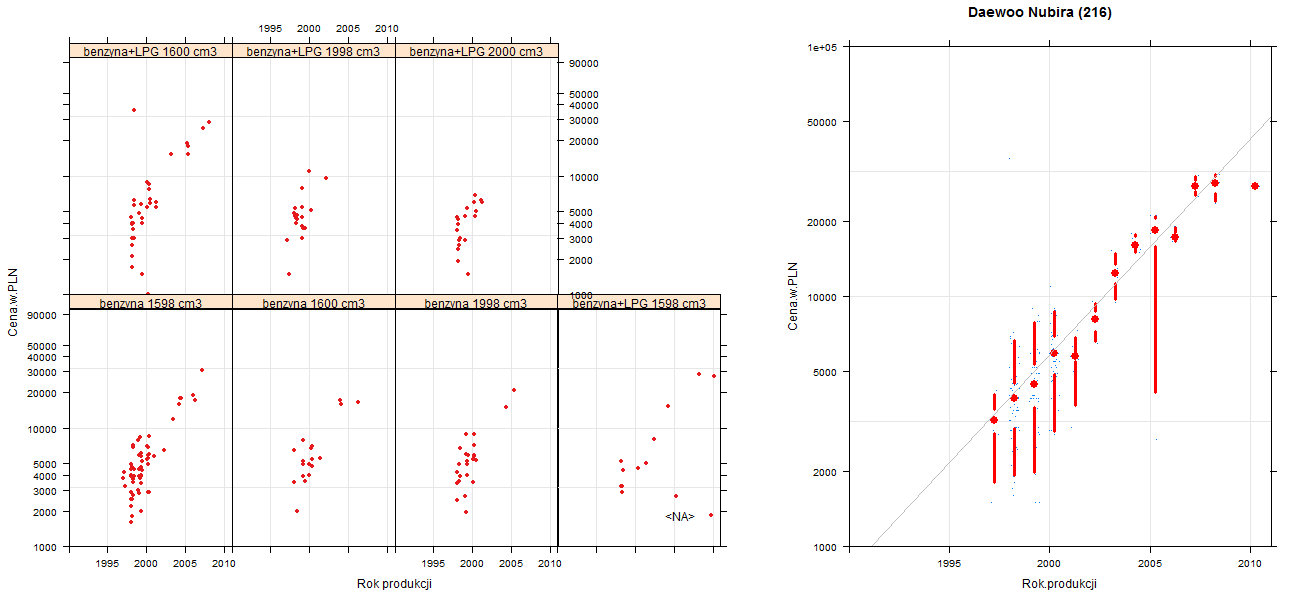The height and width of the screenshot is (600, 1300).
Task: Select the "benzyna+LPG 1998 cm3" panel header
Action: pyautogui.click(x=313, y=51)
